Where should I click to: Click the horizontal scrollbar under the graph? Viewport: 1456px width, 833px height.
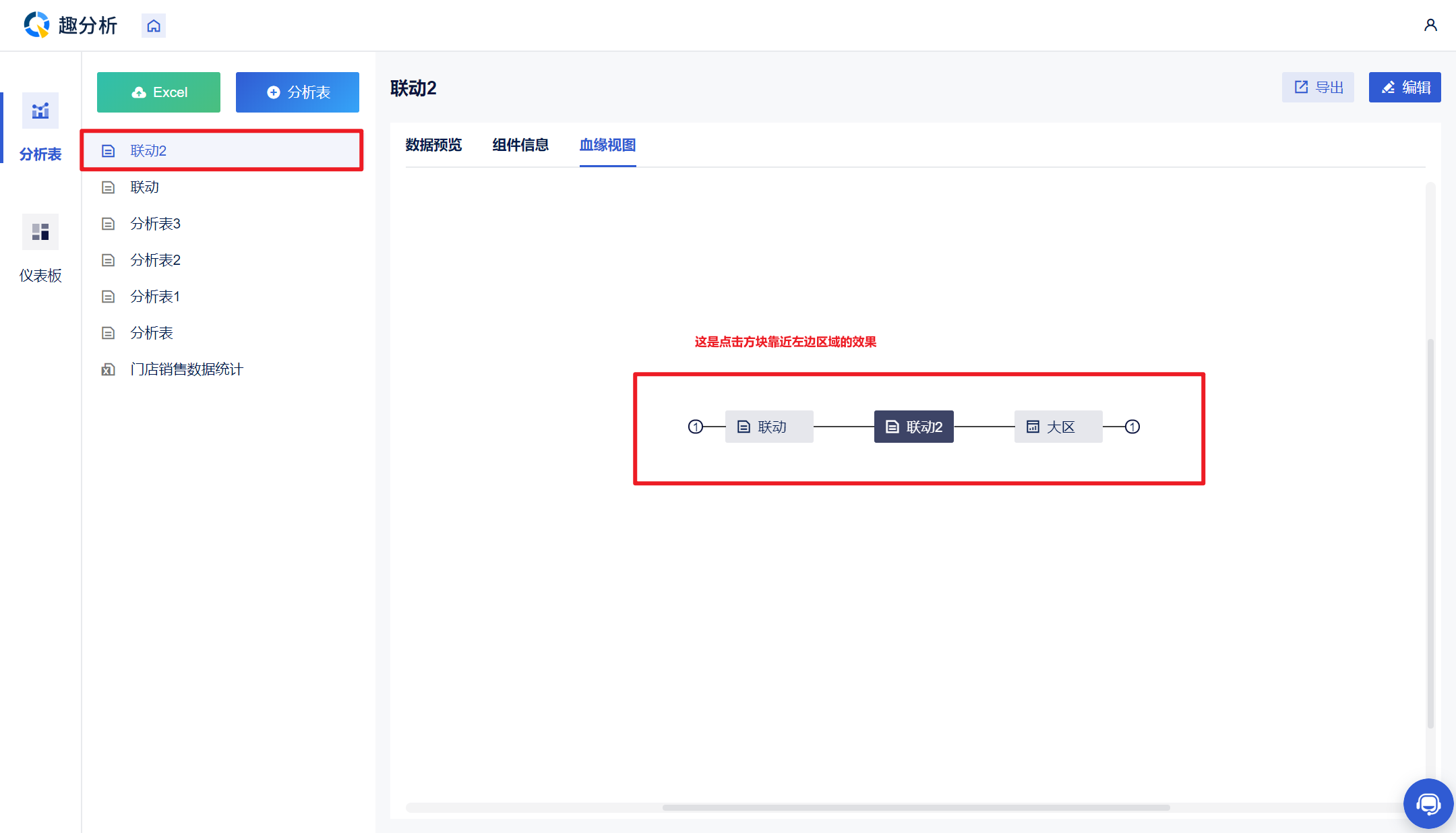915,807
